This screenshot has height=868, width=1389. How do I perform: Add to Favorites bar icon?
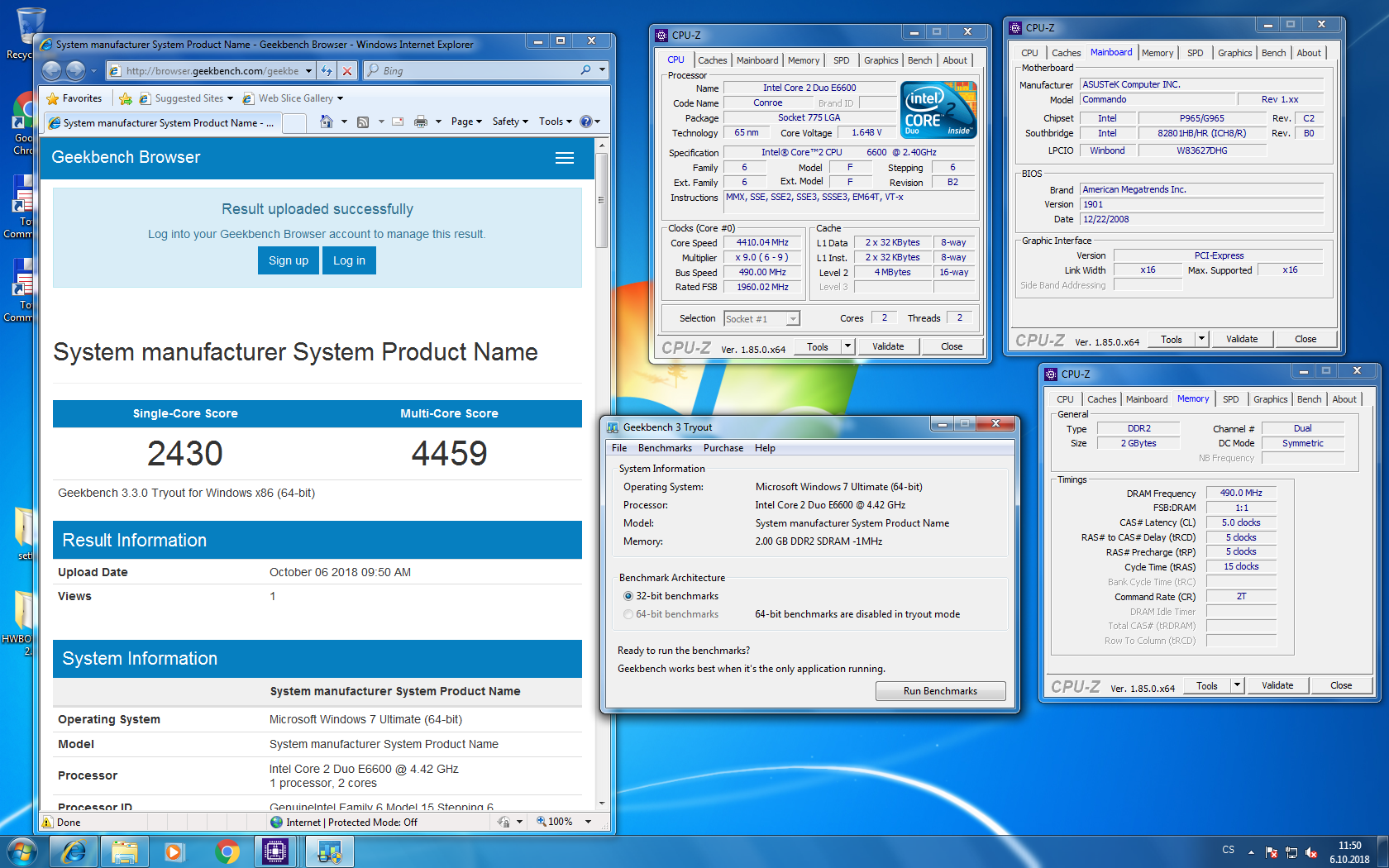pyautogui.click(x=126, y=98)
